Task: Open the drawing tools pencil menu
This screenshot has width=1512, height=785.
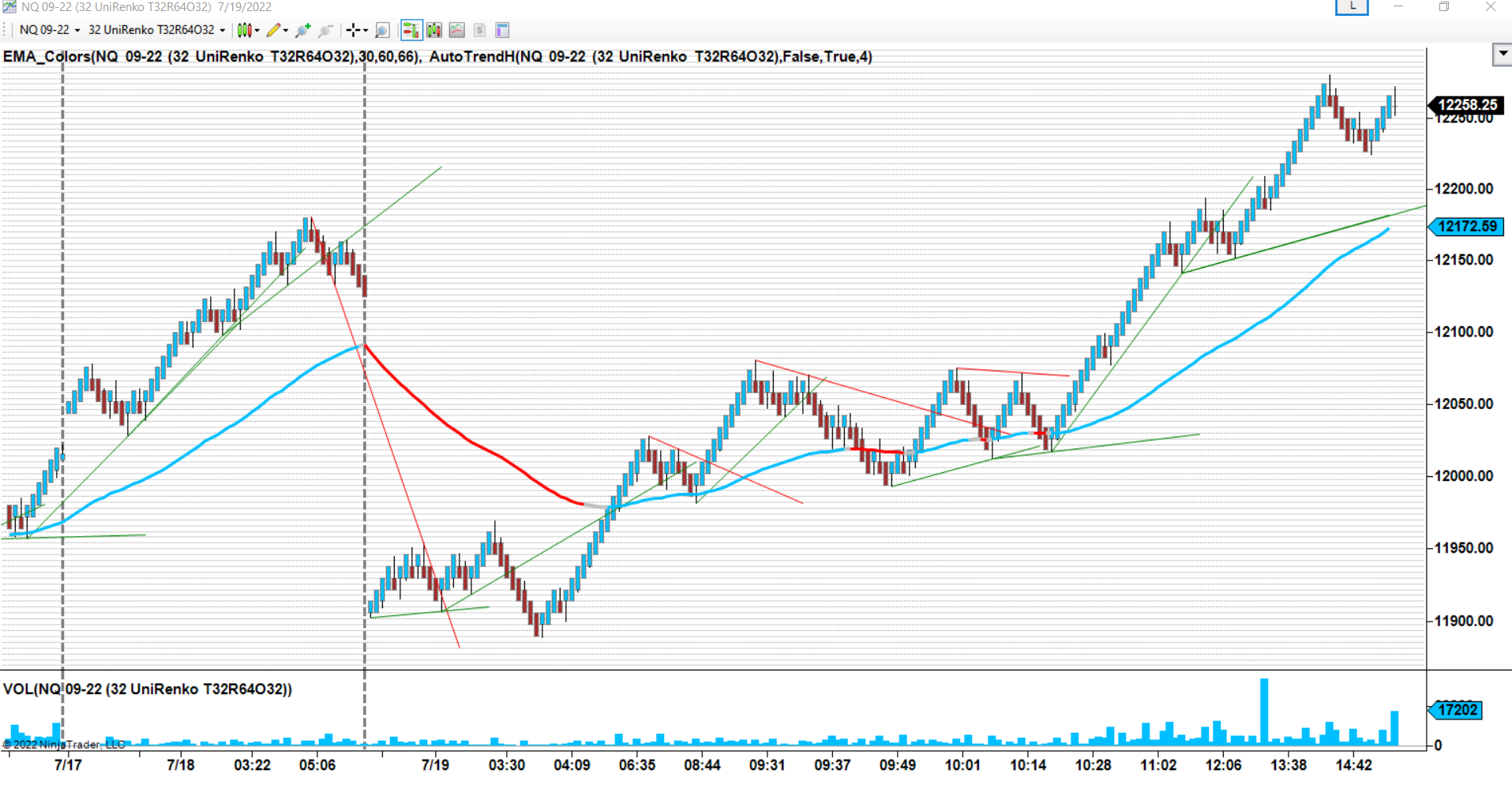Action: (x=276, y=30)
